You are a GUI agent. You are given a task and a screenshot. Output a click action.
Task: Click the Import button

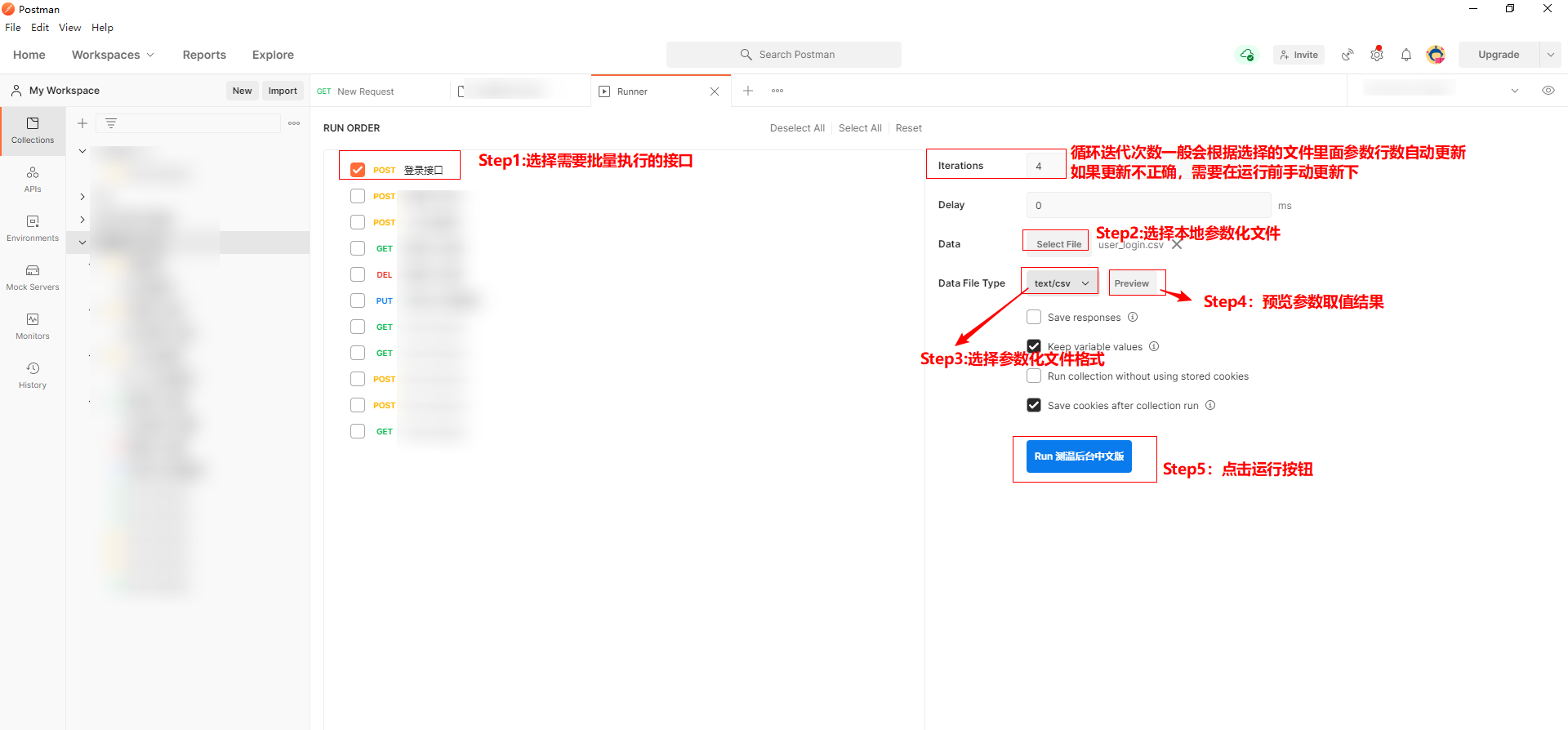283,91
